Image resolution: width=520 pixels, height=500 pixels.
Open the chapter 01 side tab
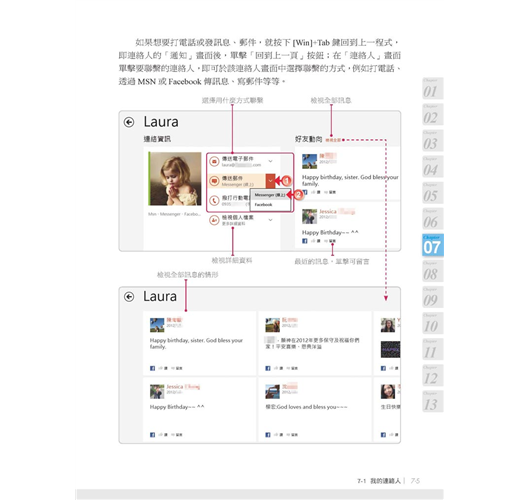433,89
